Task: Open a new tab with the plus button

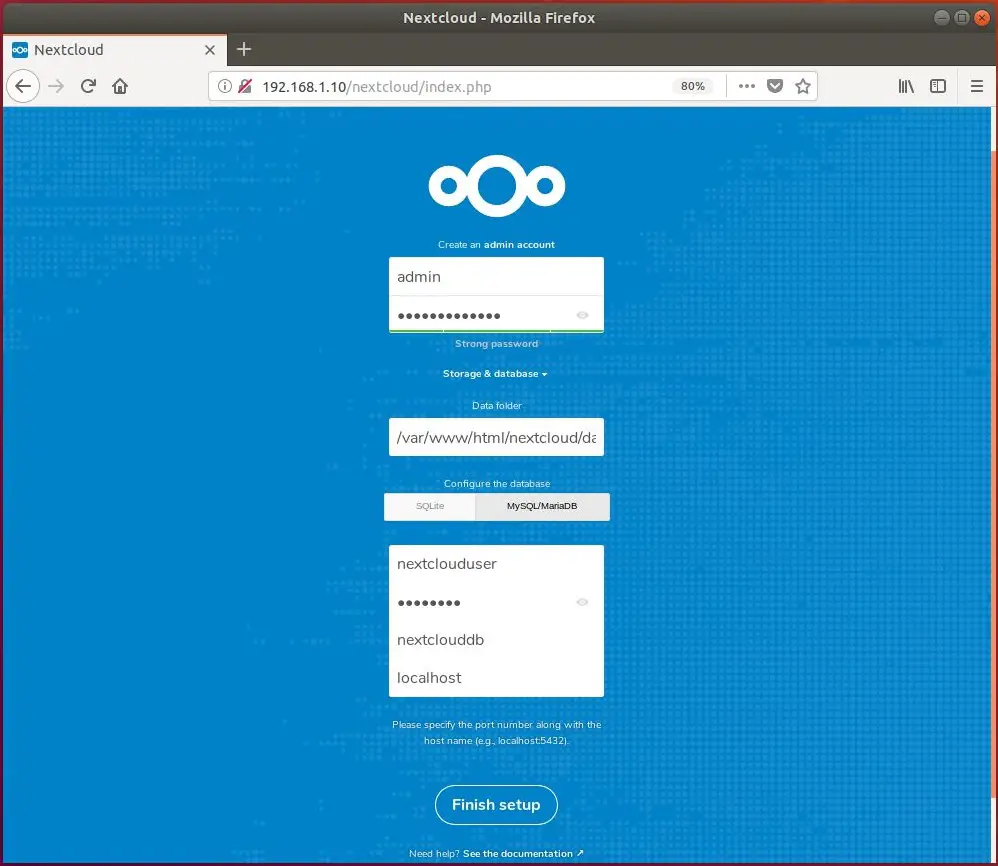Action: tap(244, 49)
